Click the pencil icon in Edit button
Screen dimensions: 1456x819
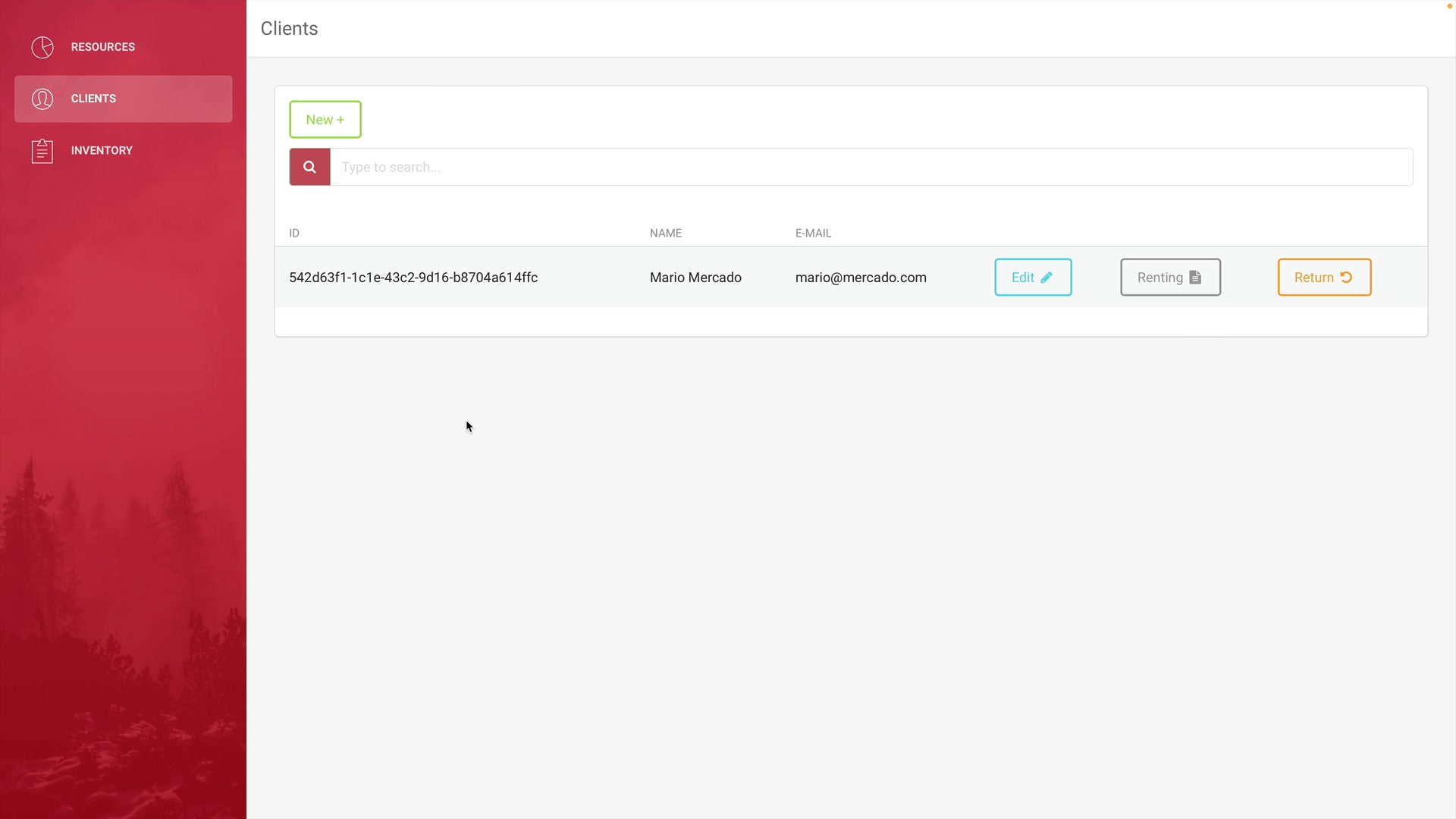tap(1046, 278)
